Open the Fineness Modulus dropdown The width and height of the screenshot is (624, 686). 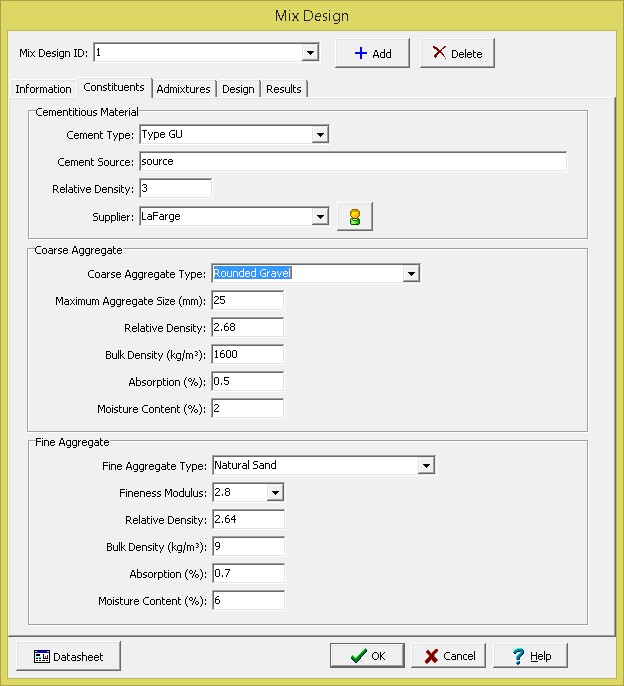(275, 493)
